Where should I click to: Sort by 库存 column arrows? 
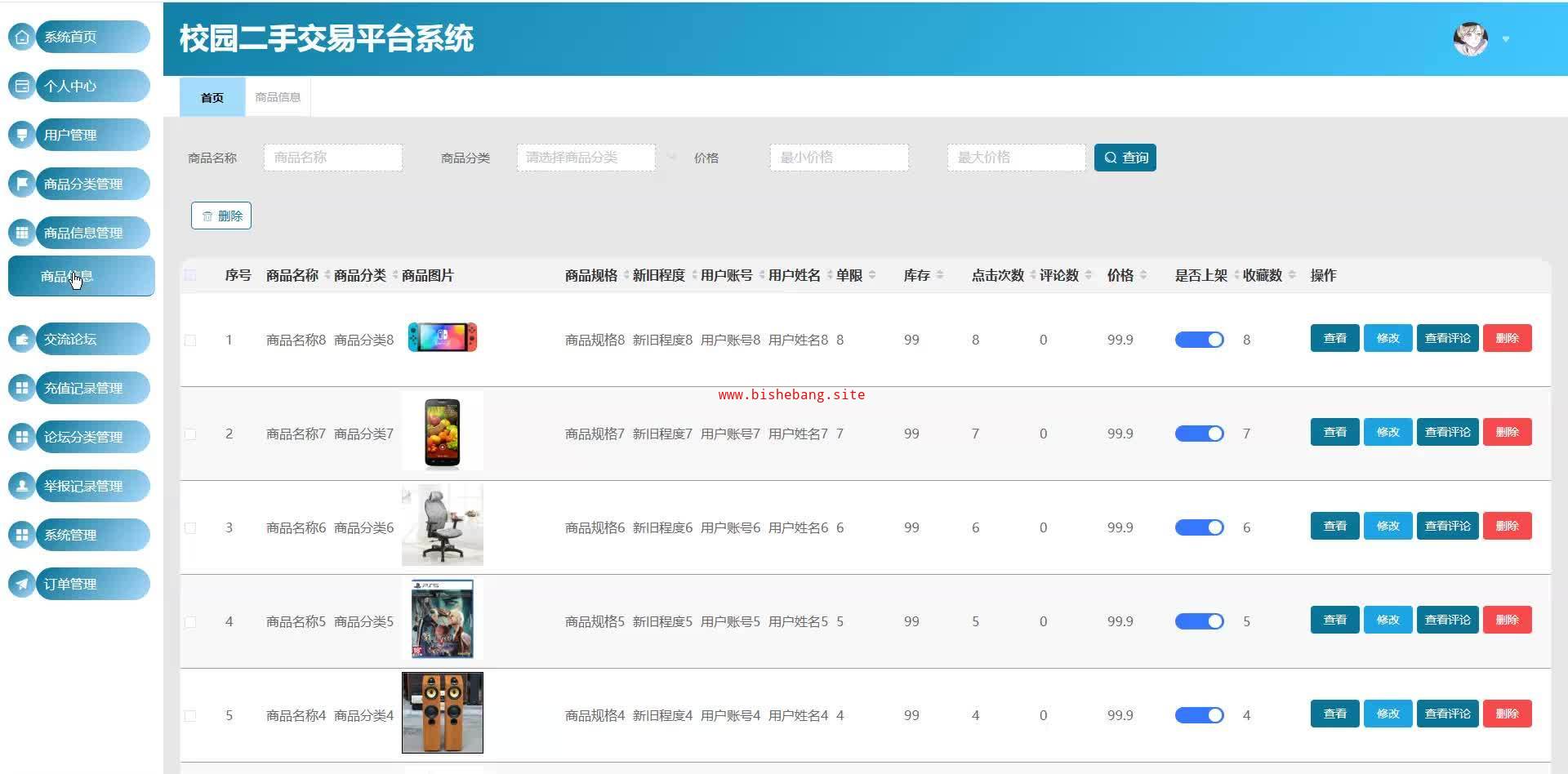click(939, 275)
